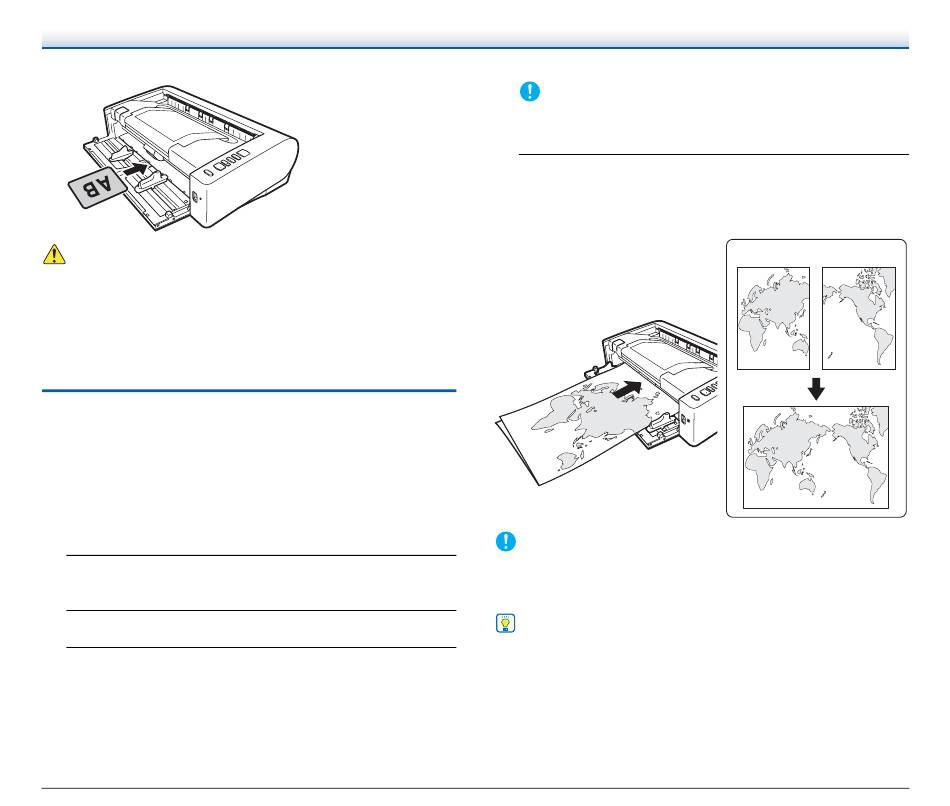The image size is (950, 806).
Task: Click the lightbulb hint icon
Action: [505, 623]
